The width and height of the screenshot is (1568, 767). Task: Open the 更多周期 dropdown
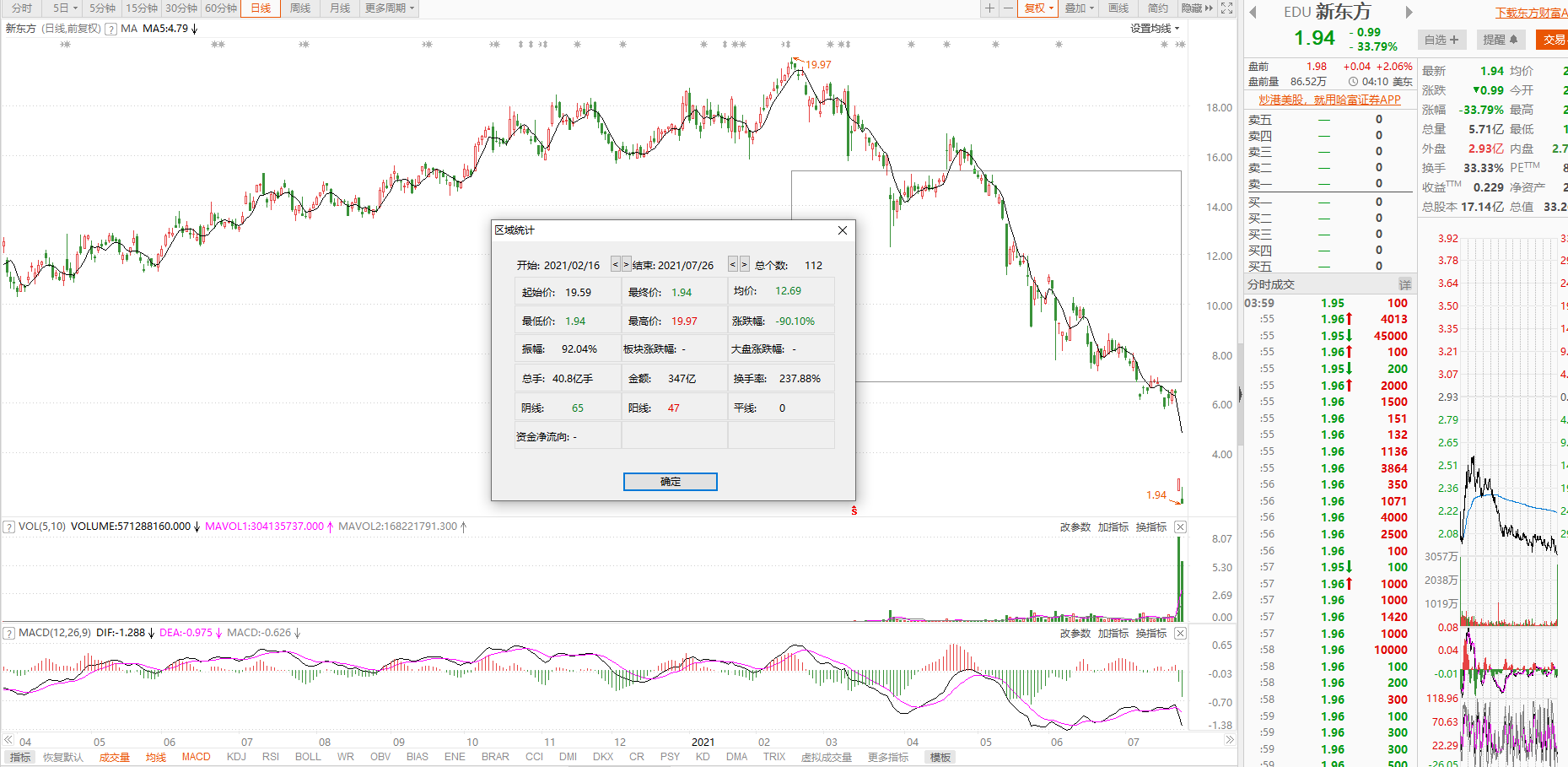(x=389, y=8)
